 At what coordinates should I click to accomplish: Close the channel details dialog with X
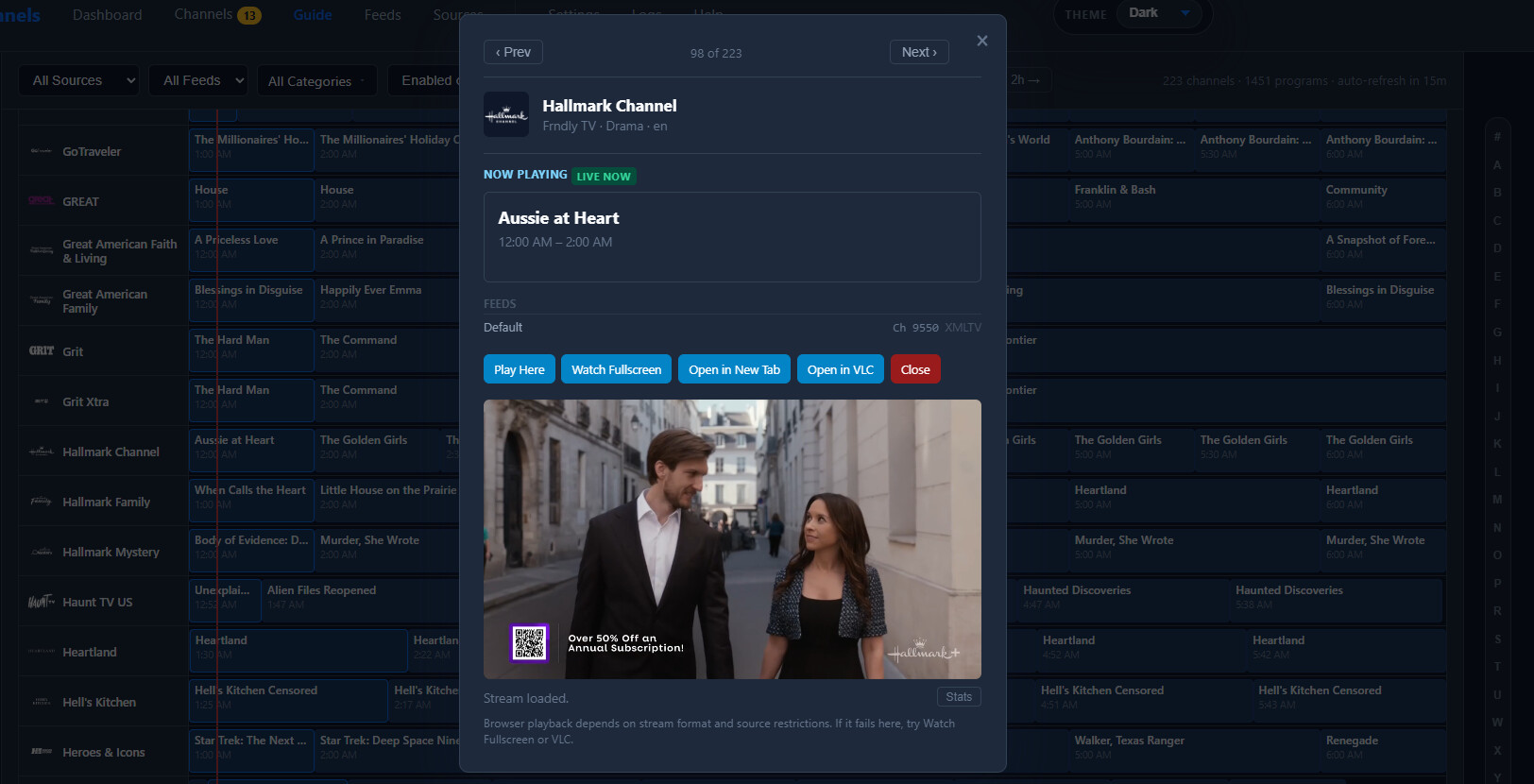pos(982,41)
